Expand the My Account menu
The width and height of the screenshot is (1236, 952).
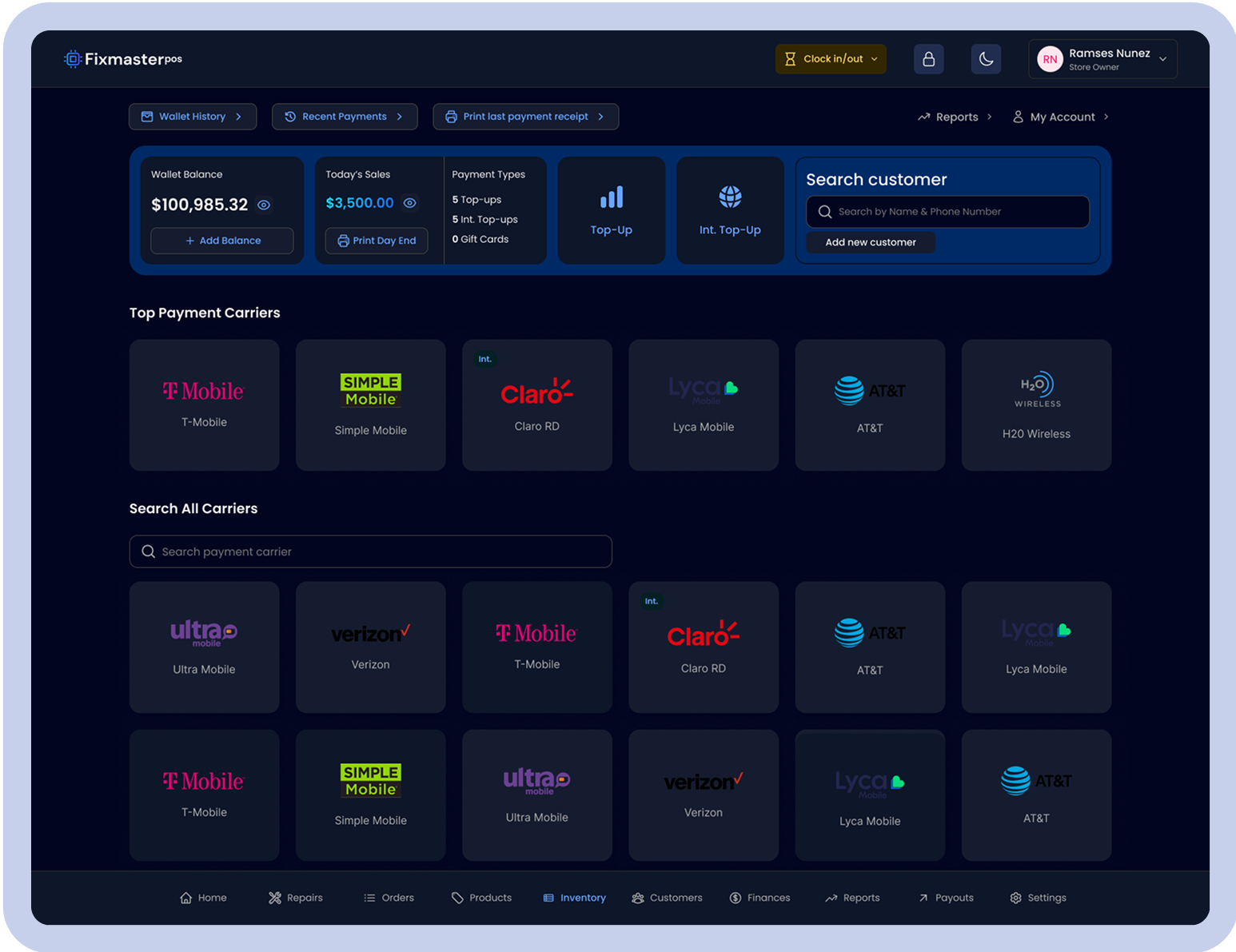point(1061,117)
